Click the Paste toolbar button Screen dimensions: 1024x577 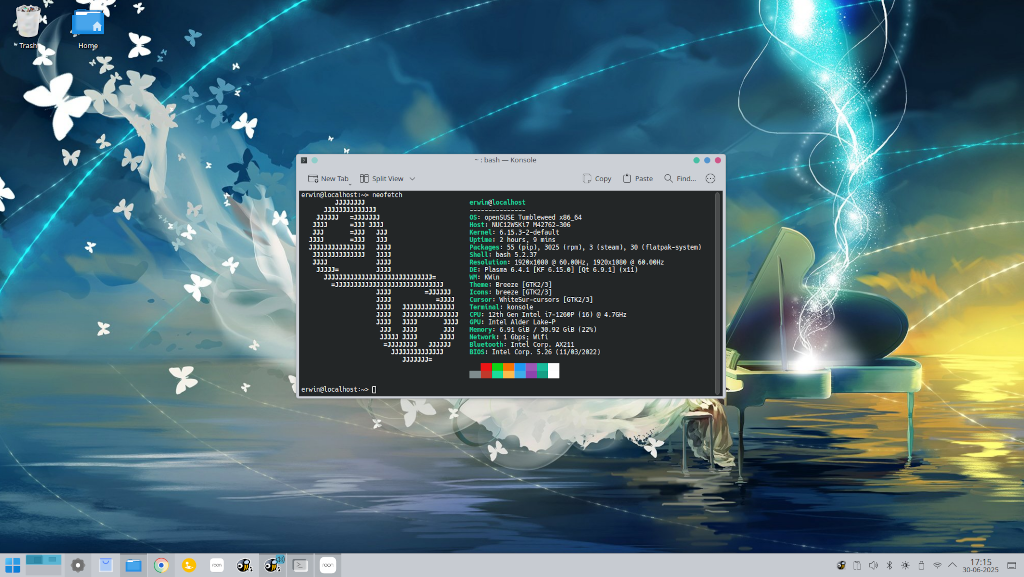pyautogui.click(x=637, y=178)
